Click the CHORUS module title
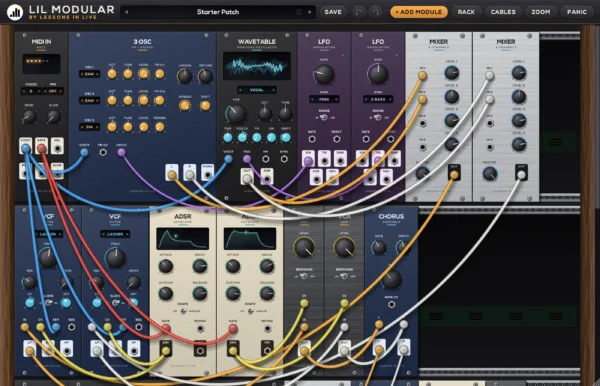The height and width of the screenshot is (386, 600). [x=391, y=216]
